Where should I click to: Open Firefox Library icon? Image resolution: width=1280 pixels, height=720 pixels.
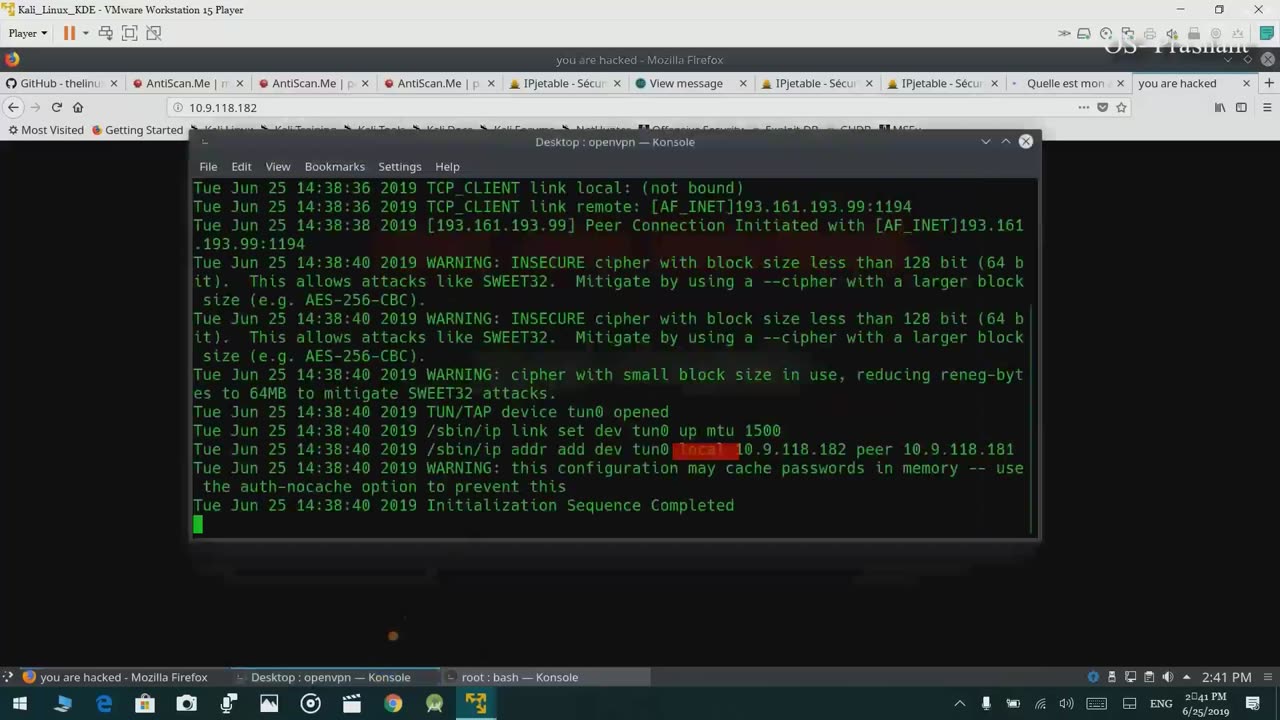point(1220,107)
